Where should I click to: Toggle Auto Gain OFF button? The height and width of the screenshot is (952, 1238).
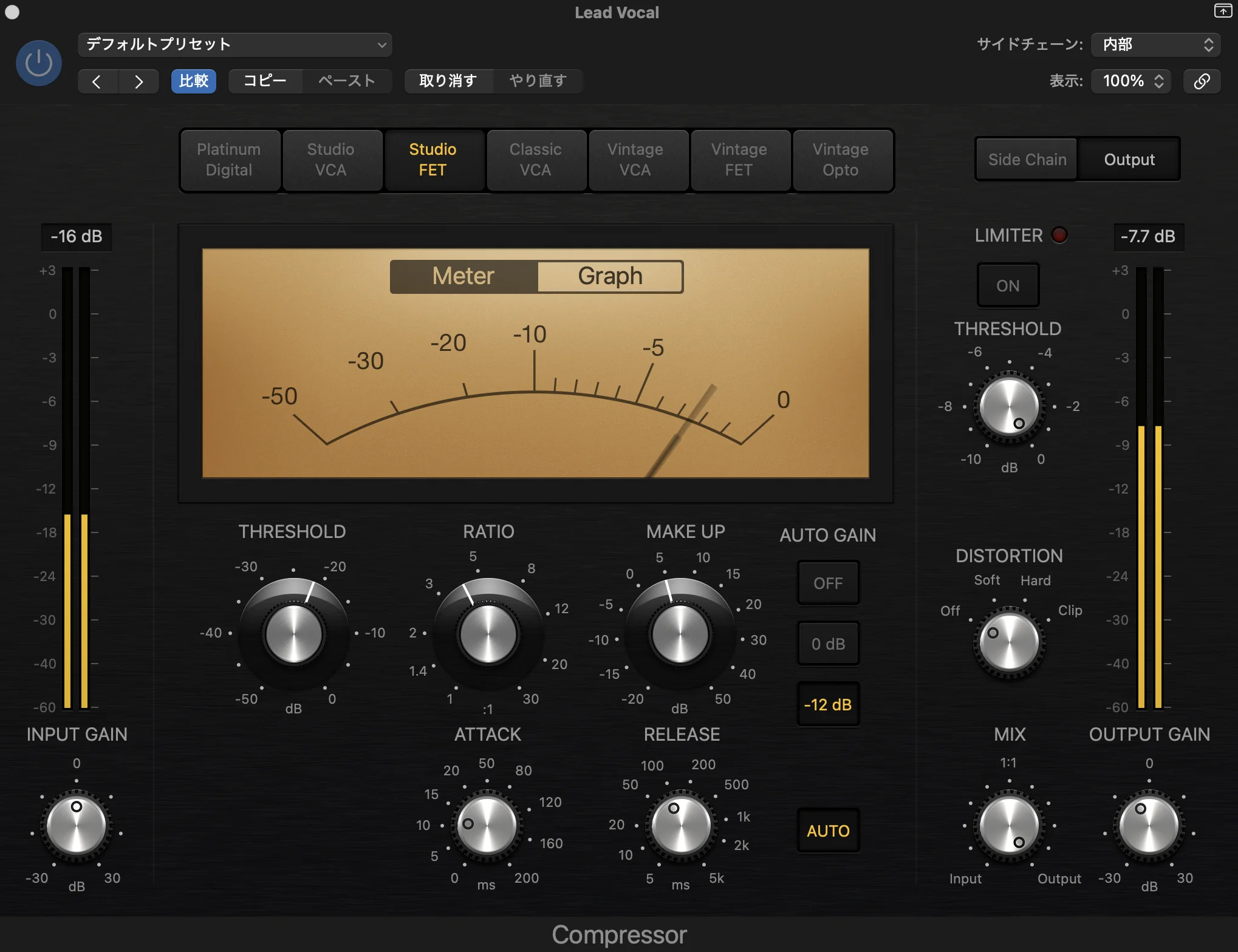828,583
